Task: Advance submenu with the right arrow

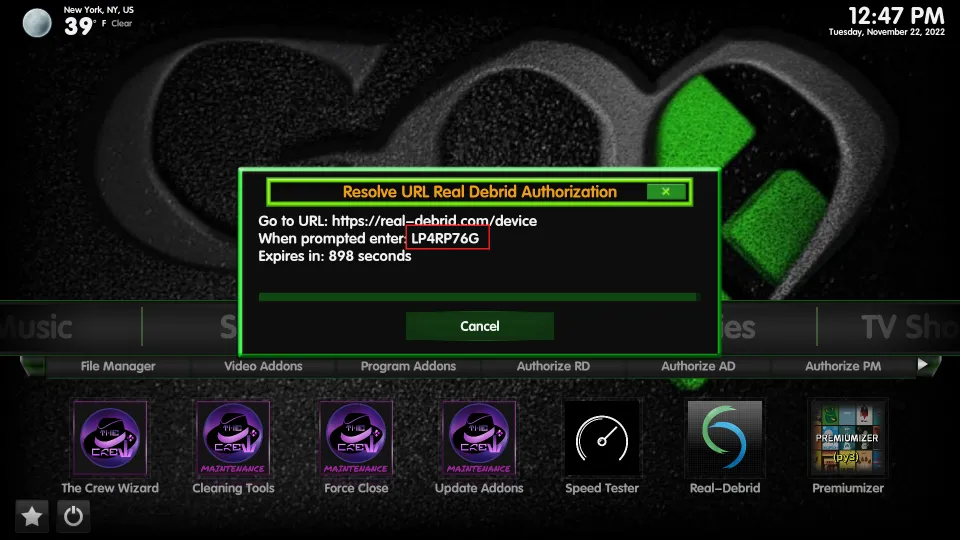Action: click(923, 365)
